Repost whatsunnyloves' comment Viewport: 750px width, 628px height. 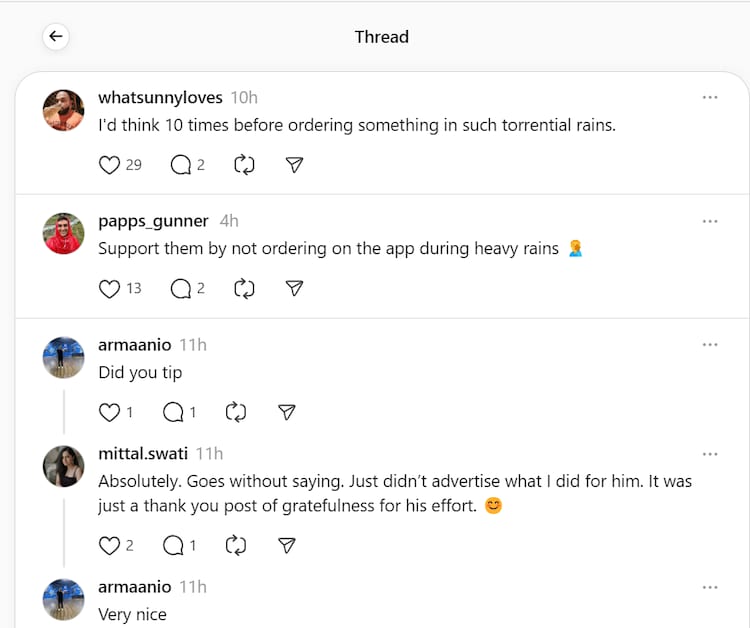(x=244, y=165)
